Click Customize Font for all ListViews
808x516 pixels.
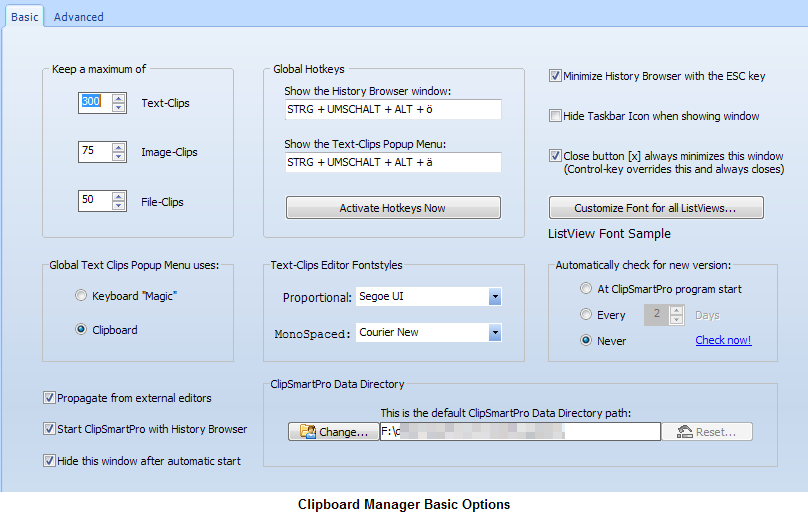[x=656, y=208]
